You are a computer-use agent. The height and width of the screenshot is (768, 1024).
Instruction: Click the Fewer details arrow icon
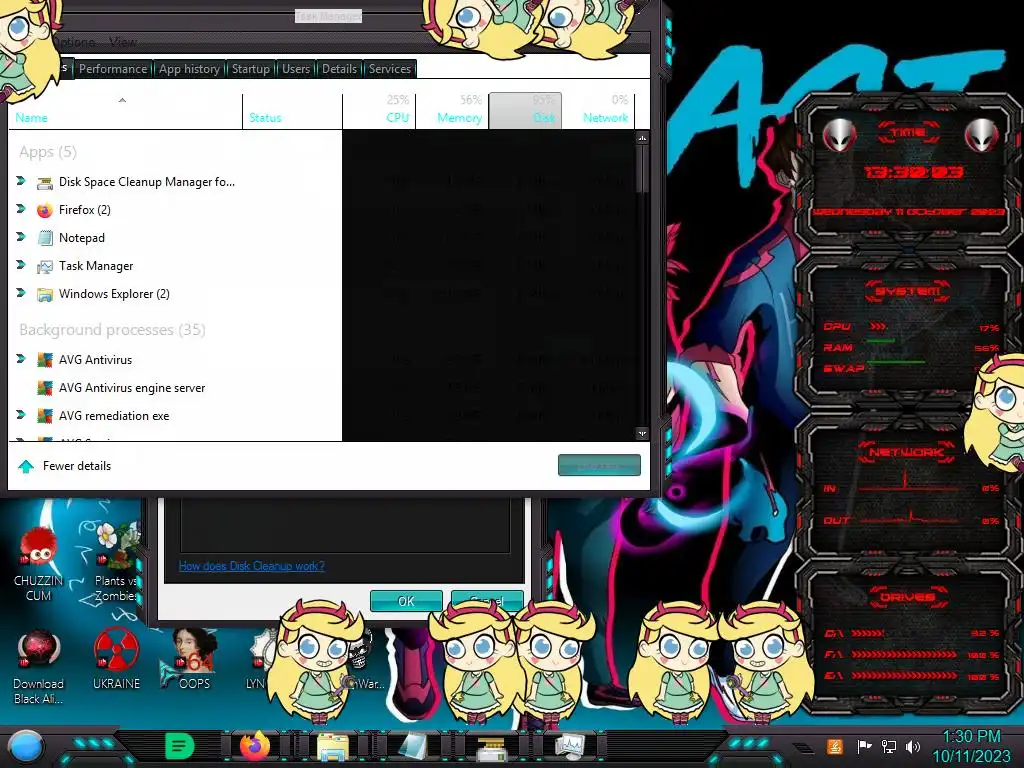(x=26, y=466)
